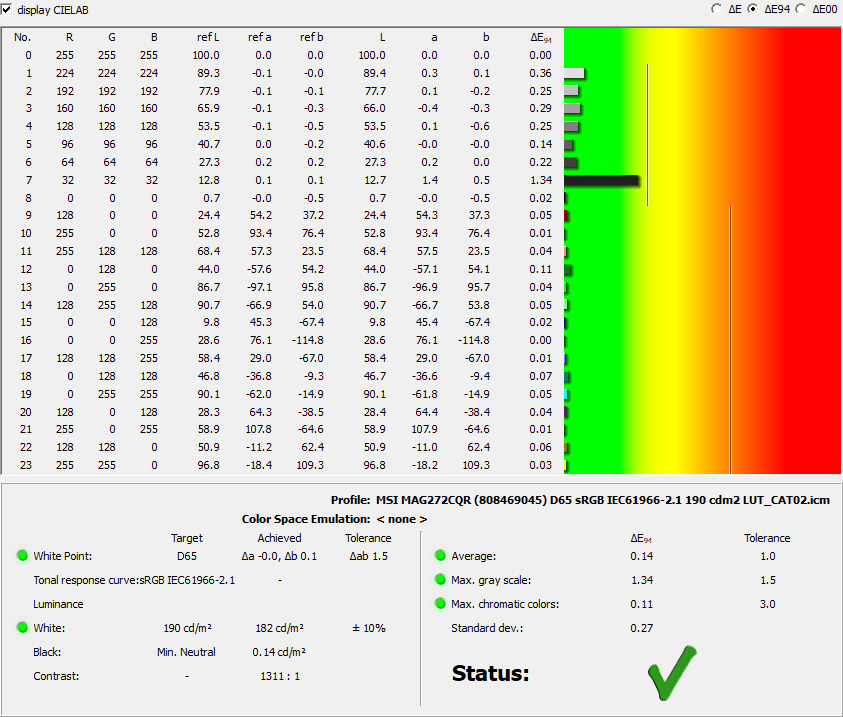This screenshot has height=717, width=843.
Task: Click the ΔE value 1.34 in row 7
Action: tap(541, 180)
